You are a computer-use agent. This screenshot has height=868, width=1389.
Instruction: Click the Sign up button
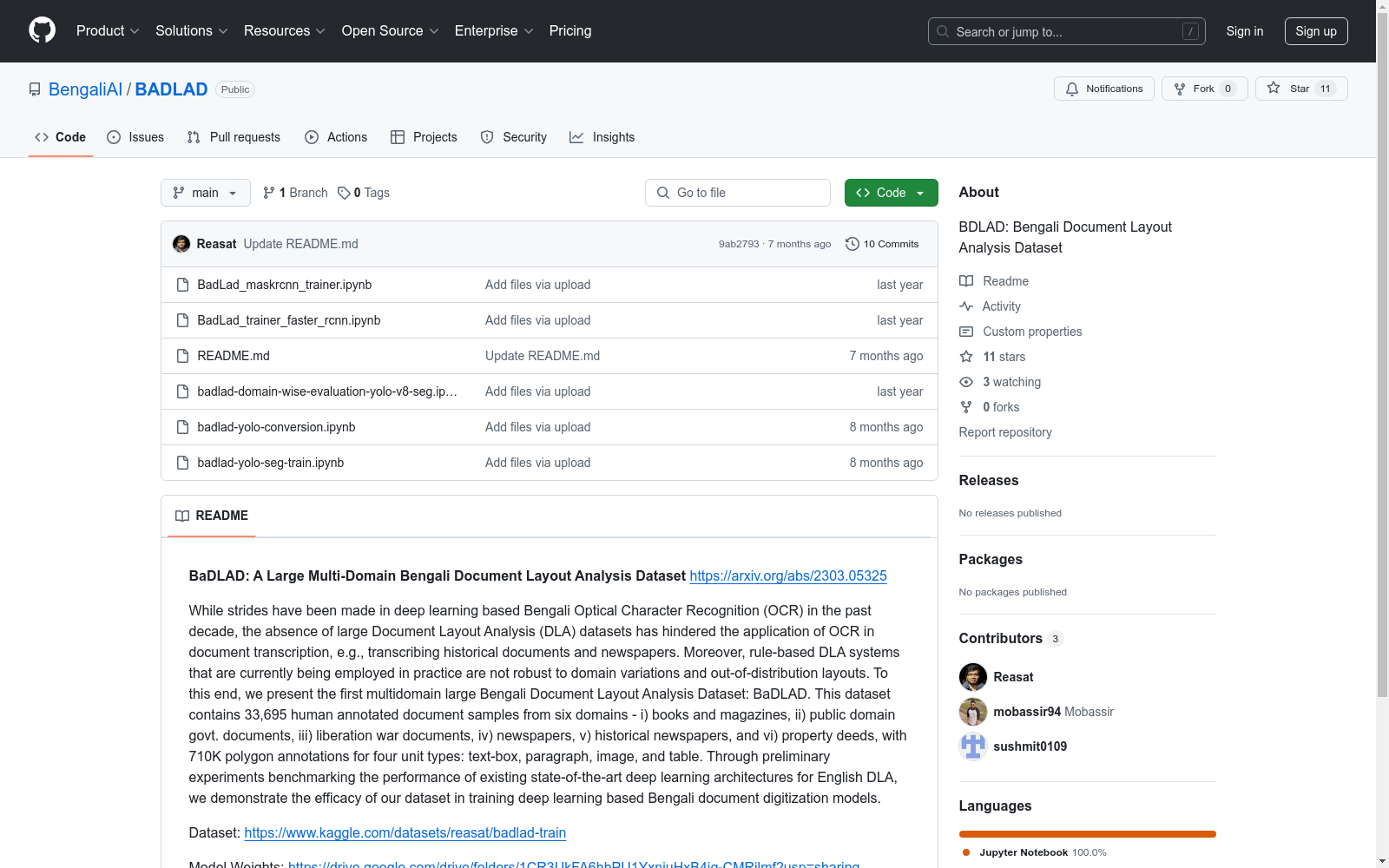(x=1316, y=31)
